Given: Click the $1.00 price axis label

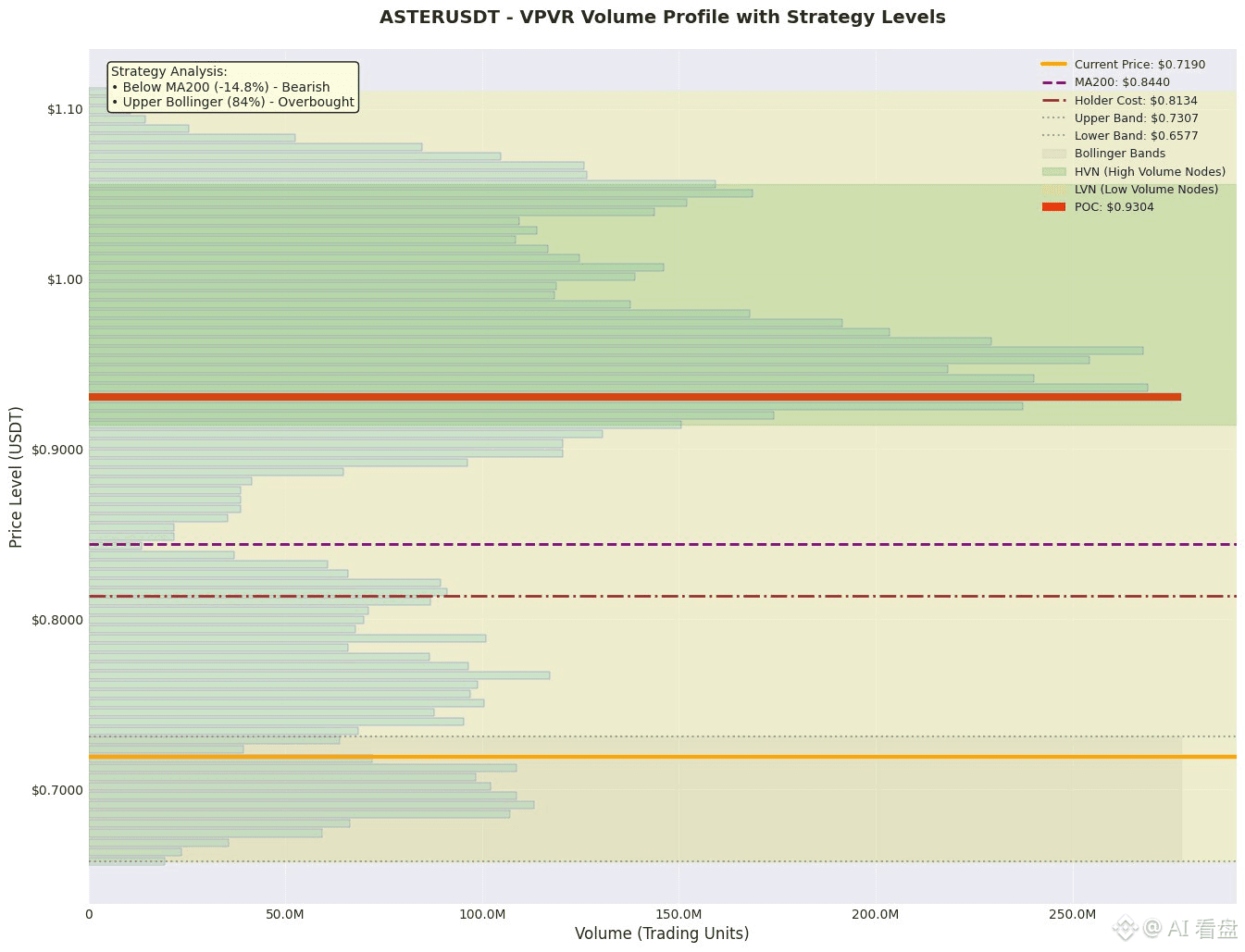Looking at the screenshot, I should coord(65,279).
